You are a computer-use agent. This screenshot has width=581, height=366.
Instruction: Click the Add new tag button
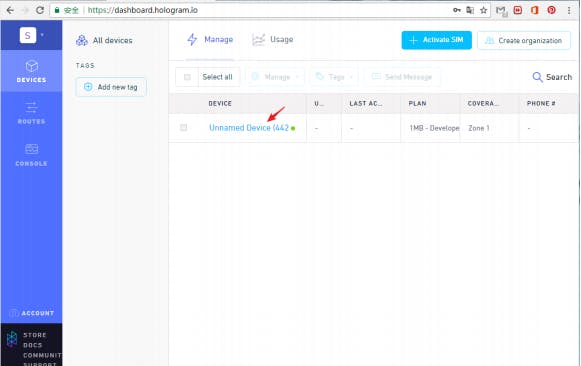(x=111, y=87)
